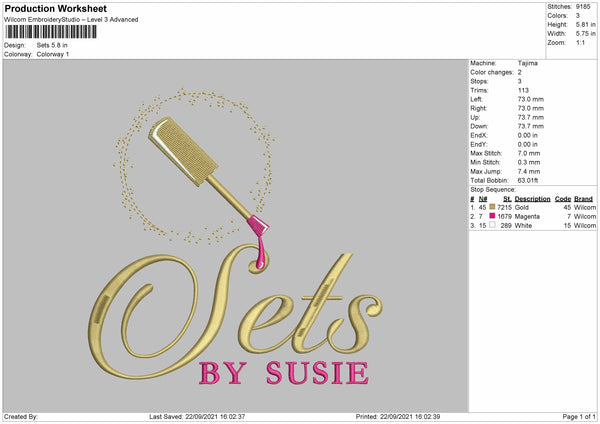Click the Colors count value '3'
Viewport: 600px width, 424px height.
coord(578,16)
